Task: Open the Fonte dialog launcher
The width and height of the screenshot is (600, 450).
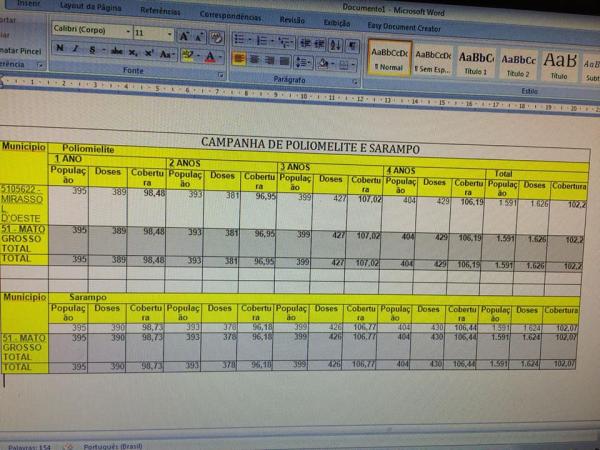Action: (221, 73)
